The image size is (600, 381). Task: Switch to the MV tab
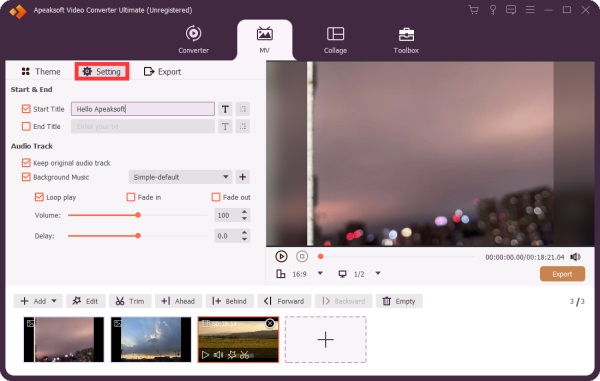point(264,40)
